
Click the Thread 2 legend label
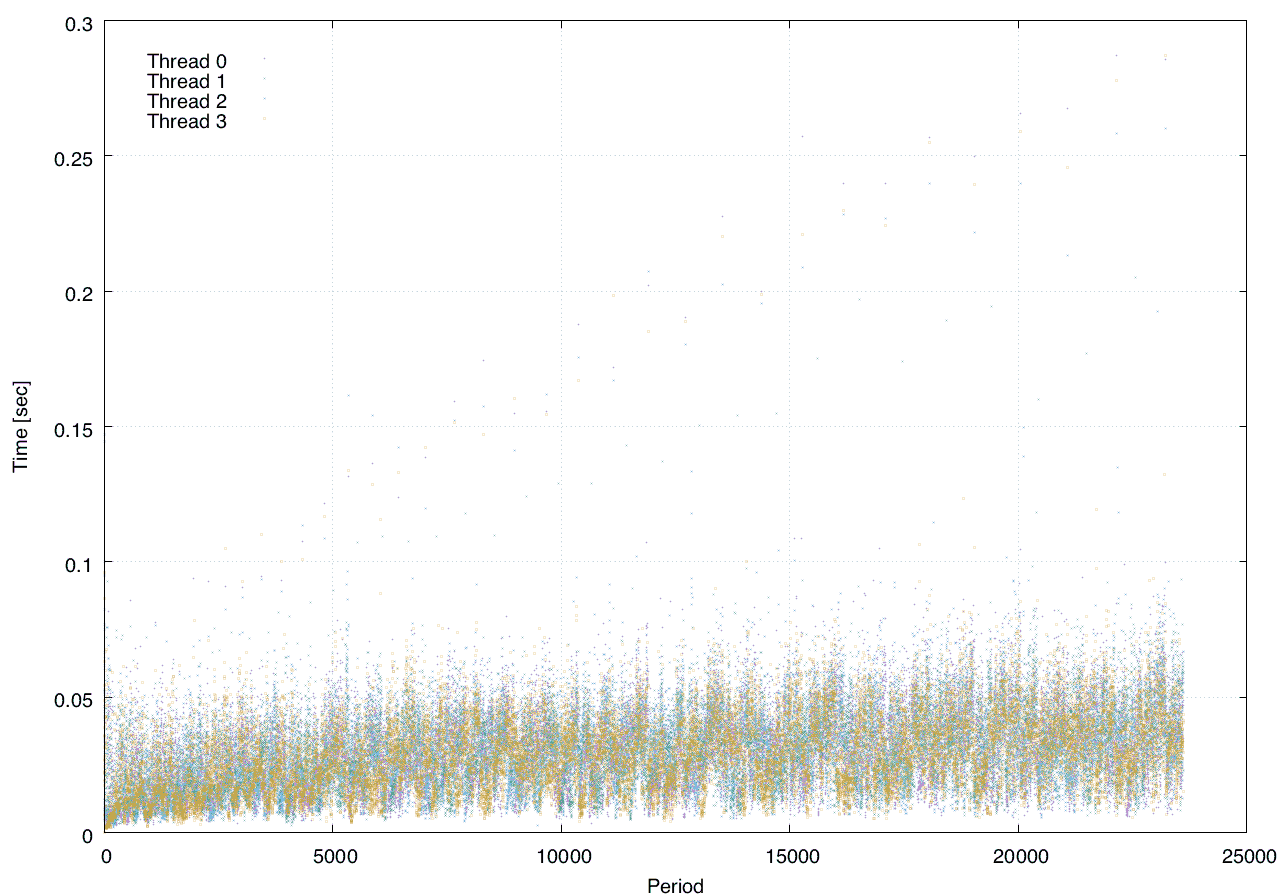(x=187, y=102)
